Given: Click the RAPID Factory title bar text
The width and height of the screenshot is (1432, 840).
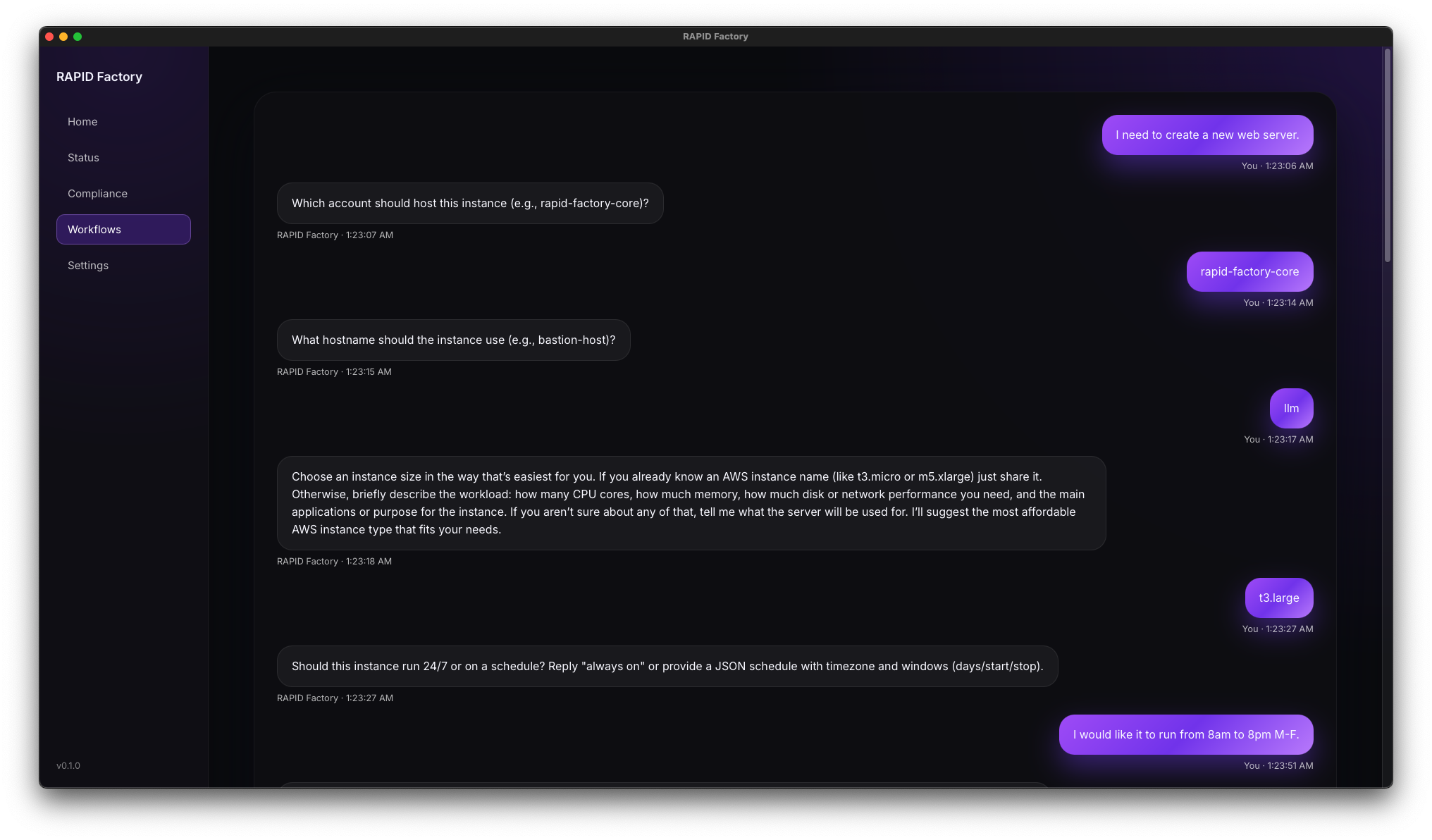Looking at the screenshot, I should coord(715,36).
